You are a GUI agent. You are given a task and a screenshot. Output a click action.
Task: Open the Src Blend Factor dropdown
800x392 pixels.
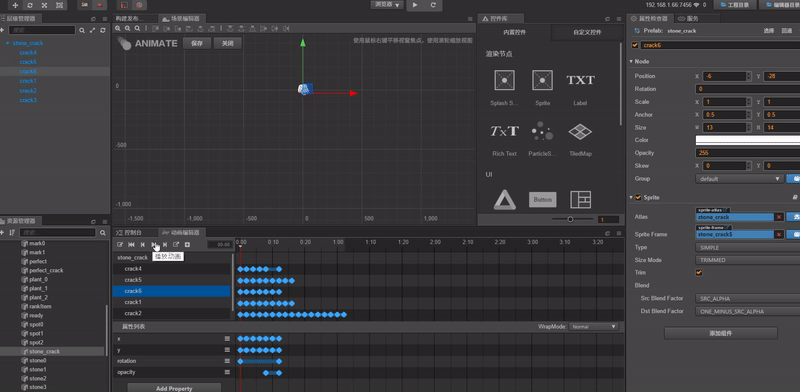[747, 298]
